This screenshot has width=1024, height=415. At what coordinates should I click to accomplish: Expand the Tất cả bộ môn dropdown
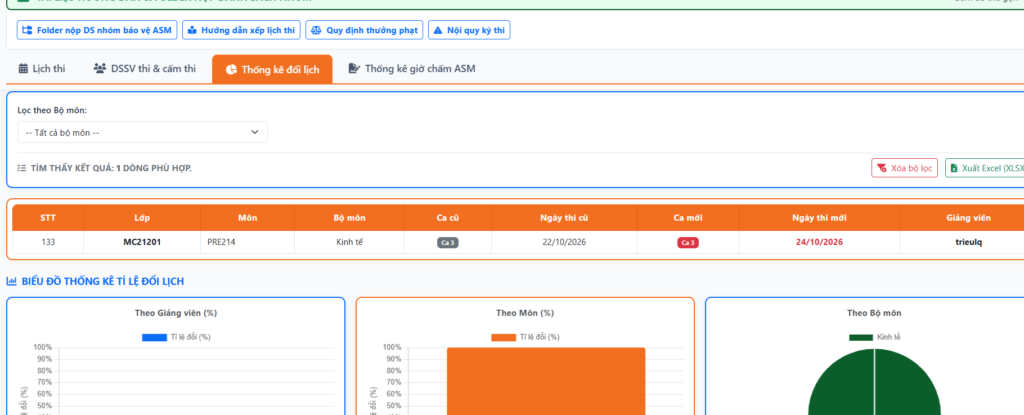click(x=142, y=133)
